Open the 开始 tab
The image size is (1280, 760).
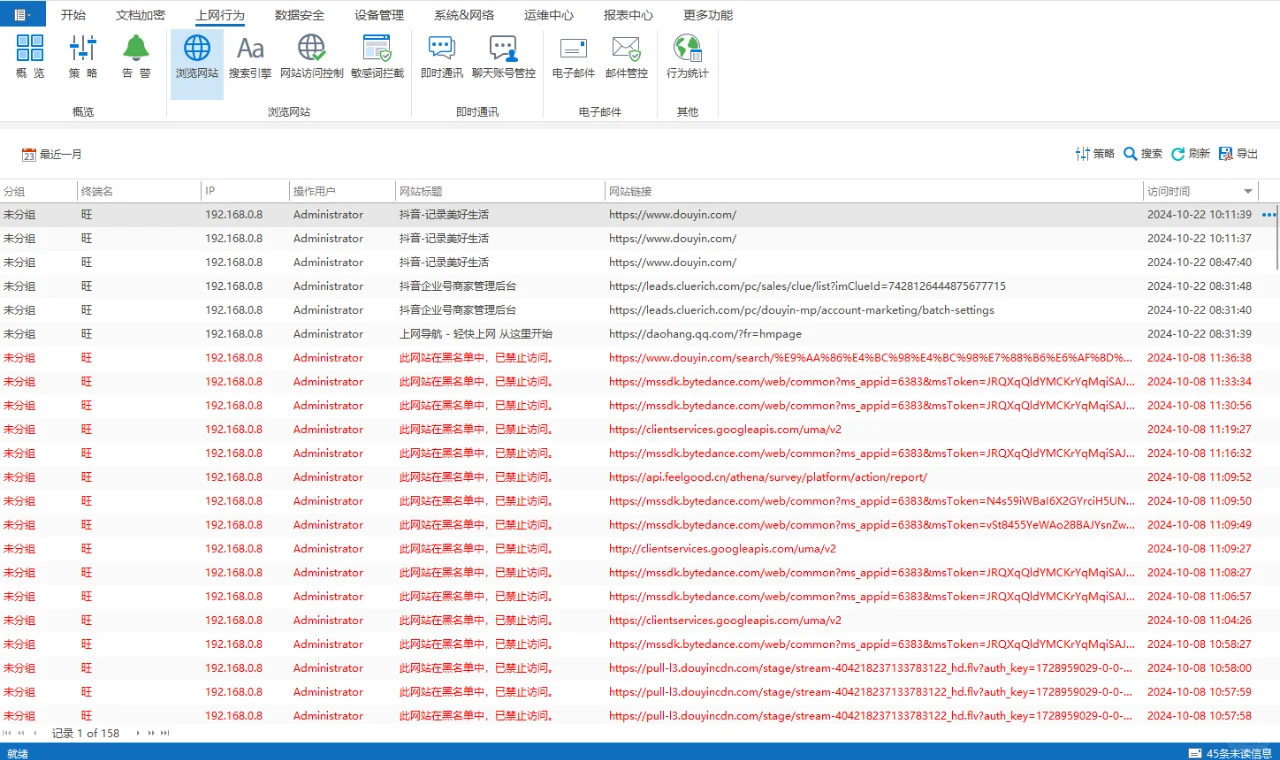tap(73, 15)
